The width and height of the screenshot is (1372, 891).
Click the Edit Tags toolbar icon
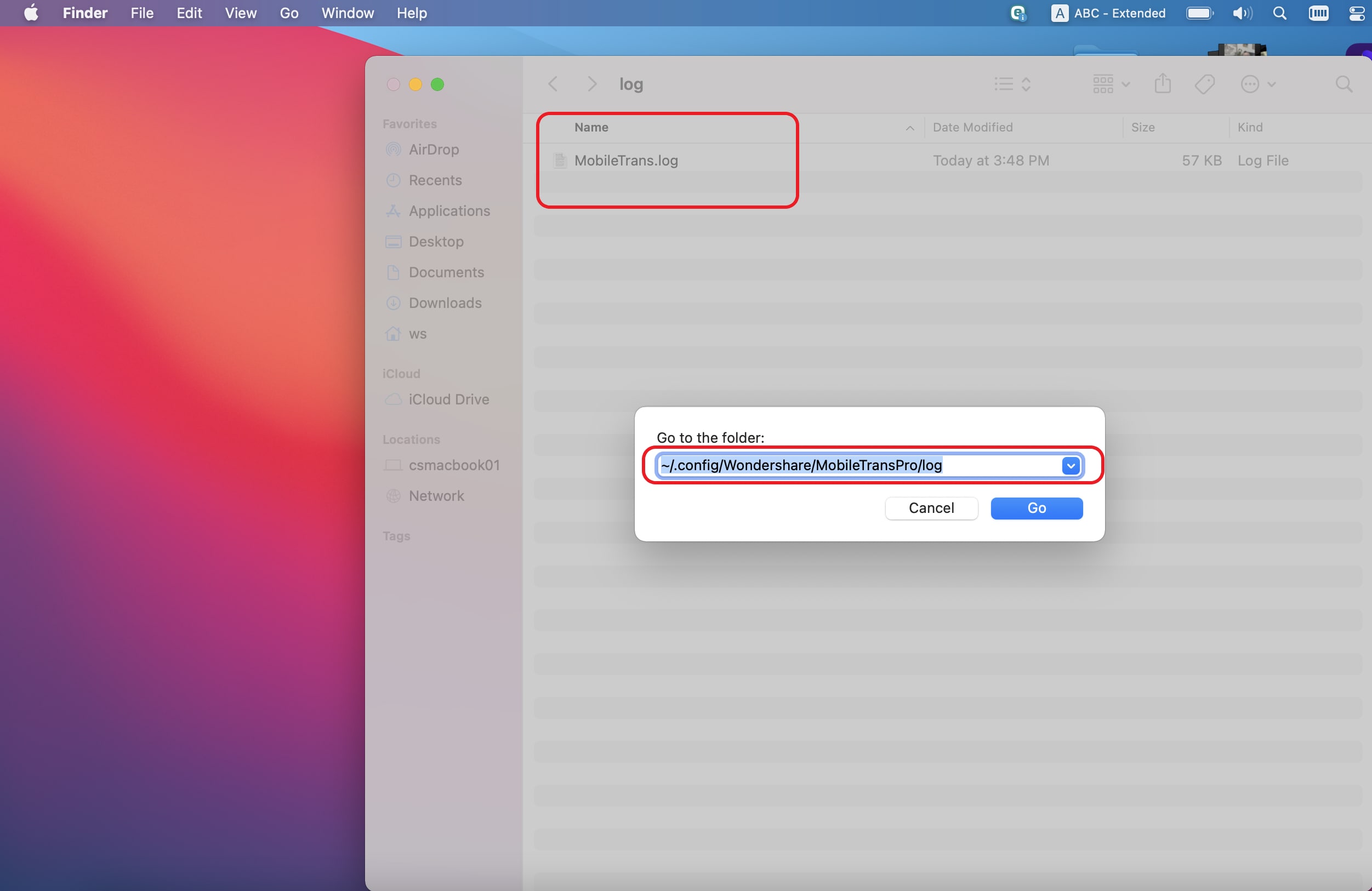1205,84
